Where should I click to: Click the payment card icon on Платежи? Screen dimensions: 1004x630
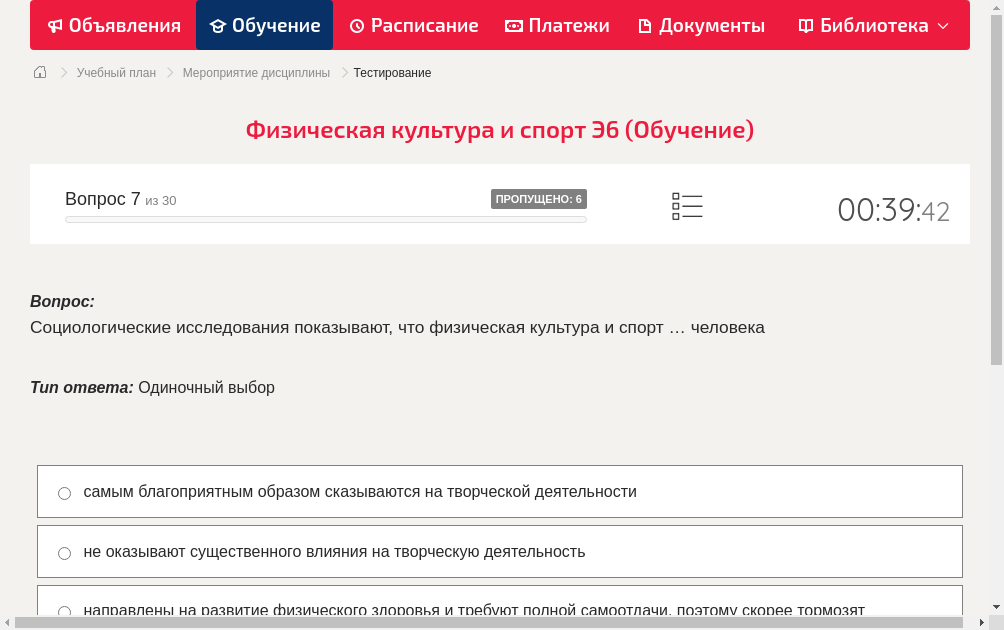pyautogui.click(x=512, y=25)
